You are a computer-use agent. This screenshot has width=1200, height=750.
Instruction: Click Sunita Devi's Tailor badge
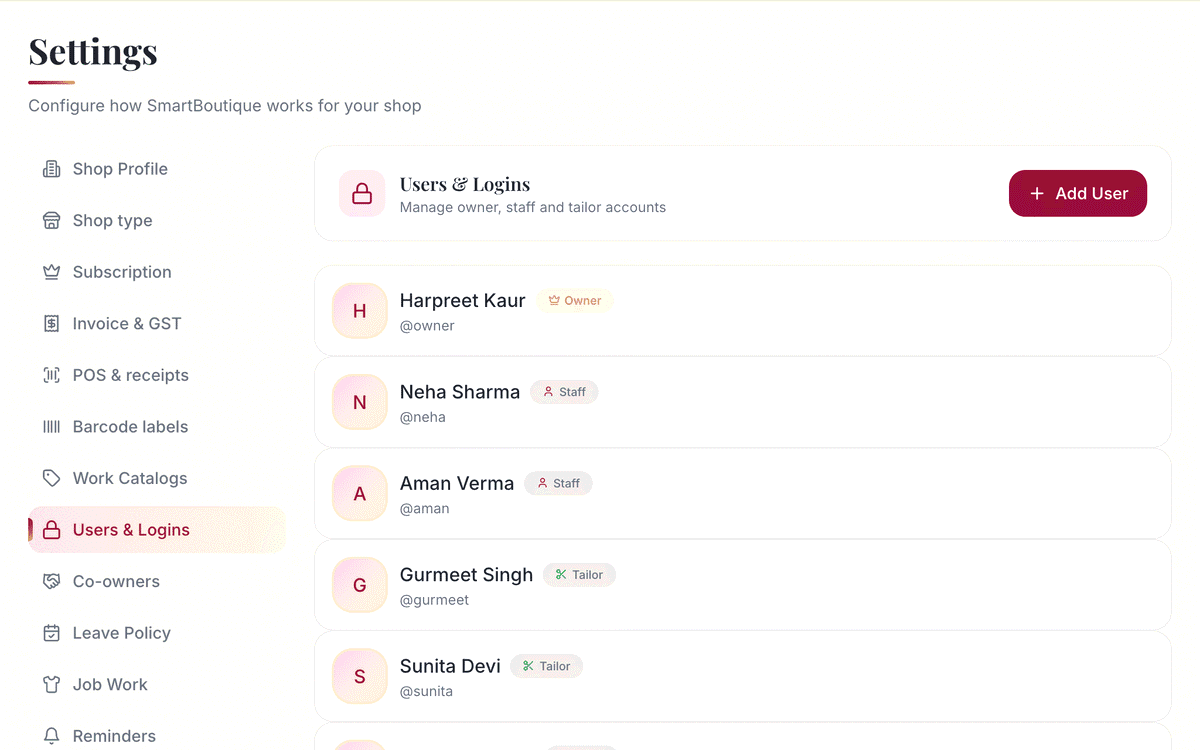click(546, 666)
